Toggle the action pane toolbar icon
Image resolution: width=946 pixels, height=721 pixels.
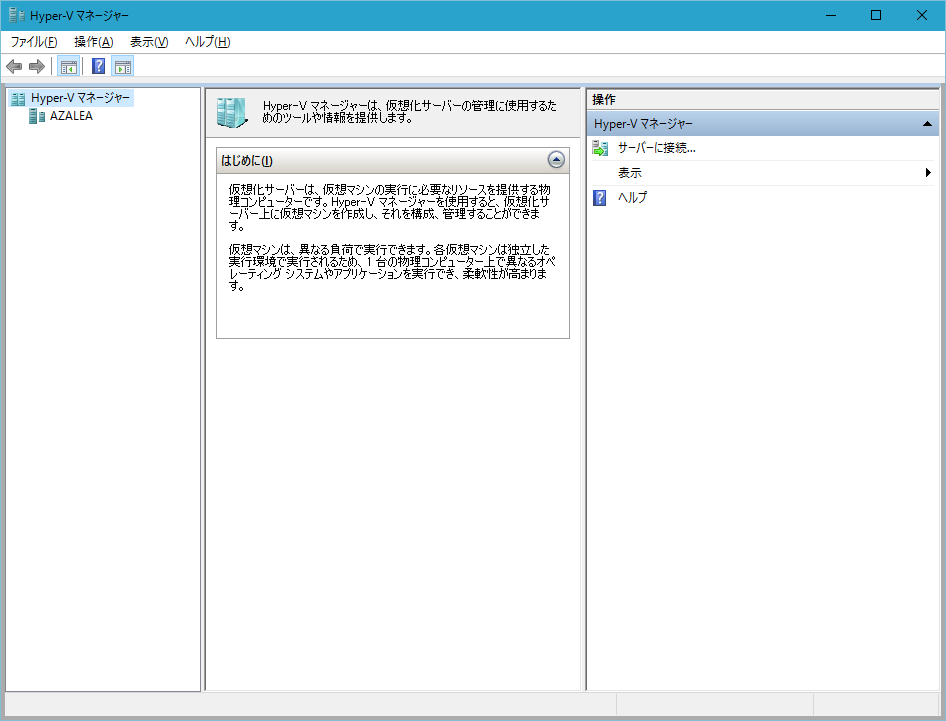pyautogui.click(x=122, y=66)
